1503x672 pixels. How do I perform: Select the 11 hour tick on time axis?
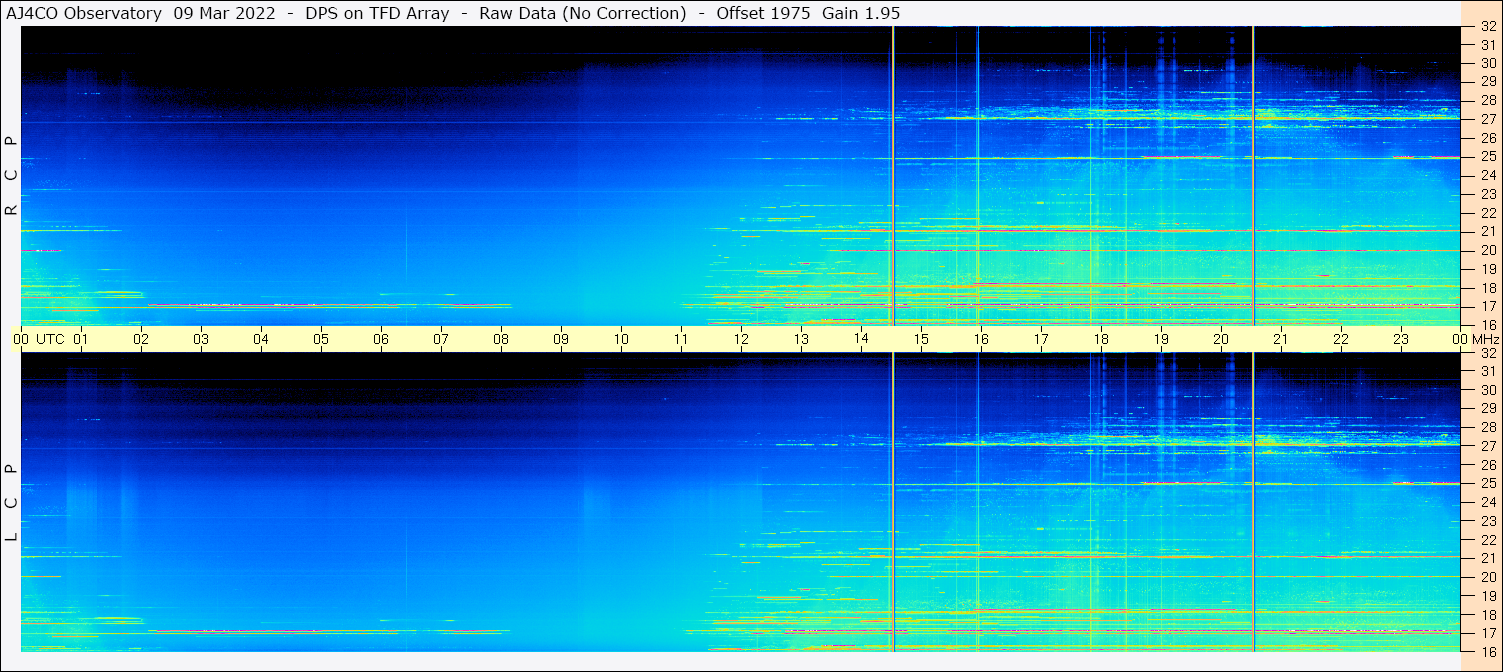point(681,339)
